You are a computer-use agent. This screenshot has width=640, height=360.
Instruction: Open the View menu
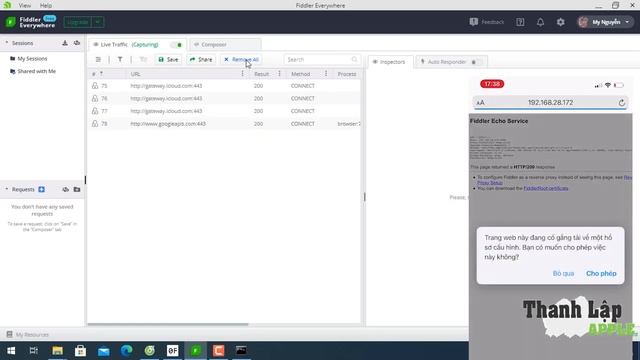[x=25, y=5]
